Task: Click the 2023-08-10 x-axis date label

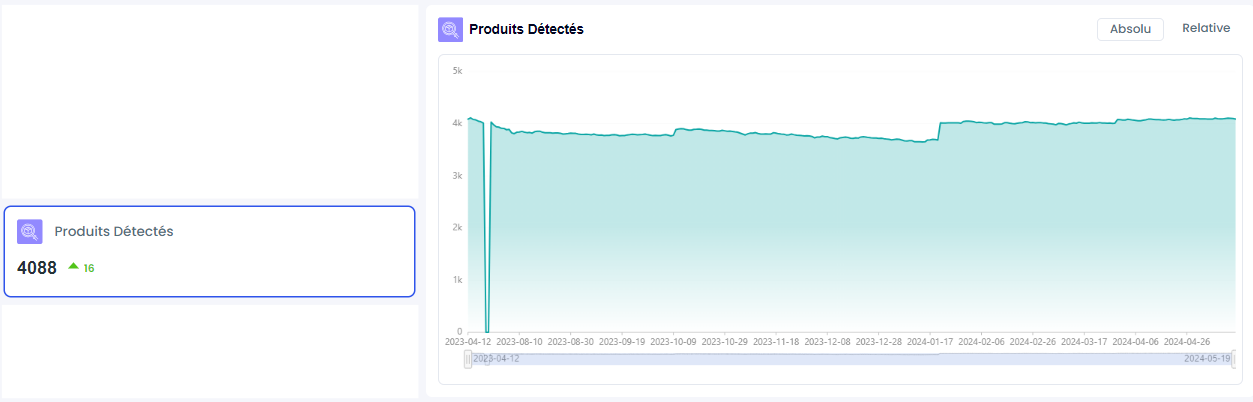Action: (x=518, y=341)
